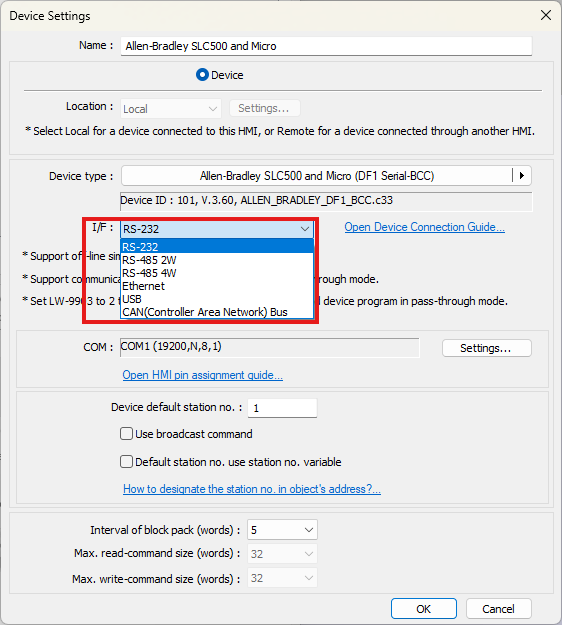Select the Device radio button
Image resolution: width=562 pixels, height=625 pixels.
point(202,75)
